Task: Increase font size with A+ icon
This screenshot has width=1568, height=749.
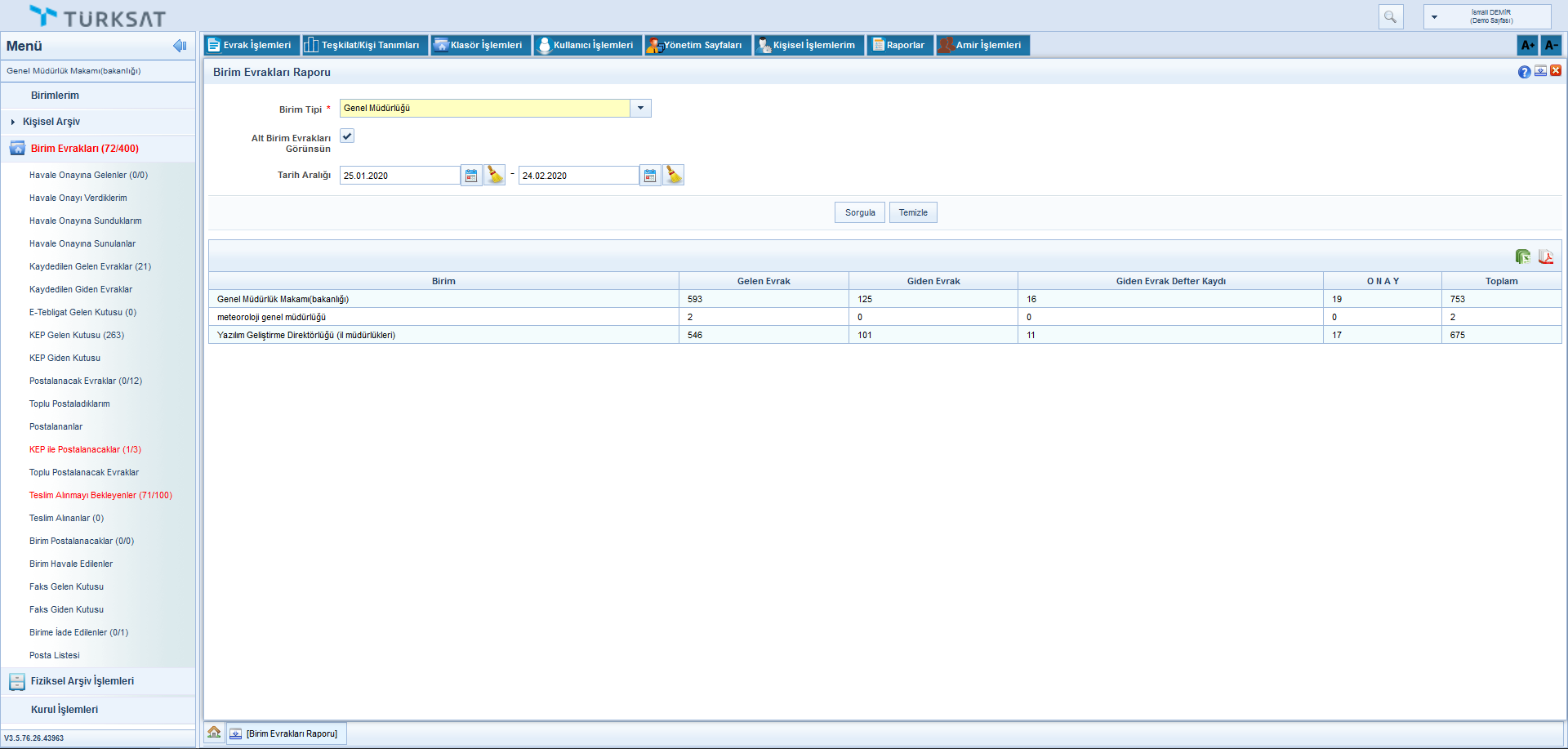Action: pyautogui.click(x=1527, y=45)
